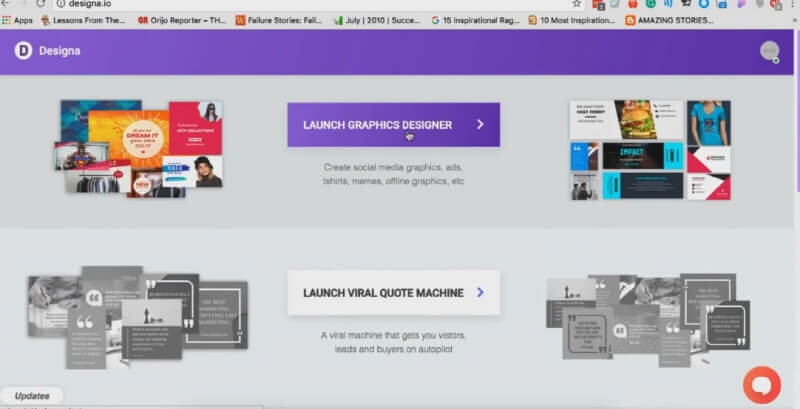Open the 'Lessons From The...' bookmark
The width and height of the screenshot is (800, 409).
[83, 20]
